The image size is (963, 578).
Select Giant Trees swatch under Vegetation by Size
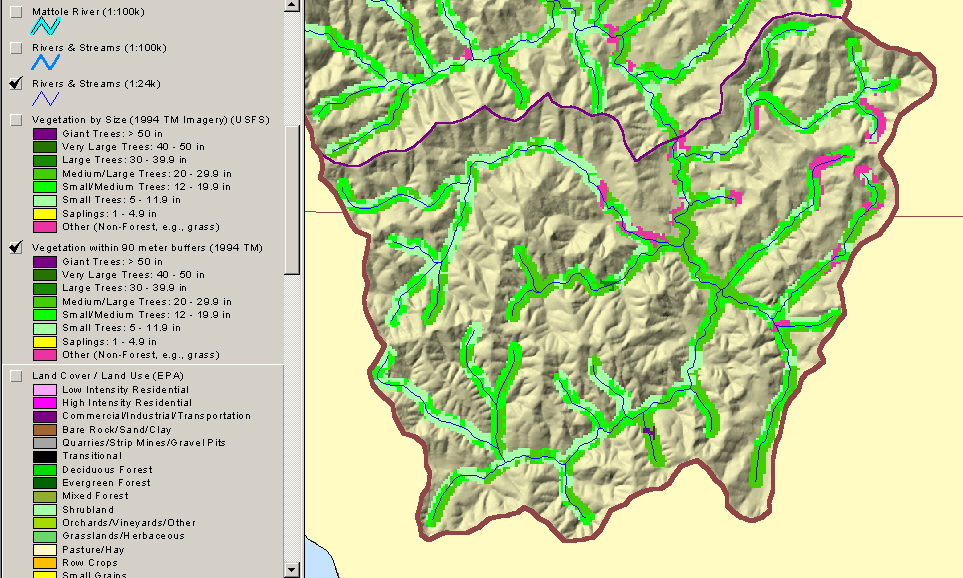click(45, 134)
